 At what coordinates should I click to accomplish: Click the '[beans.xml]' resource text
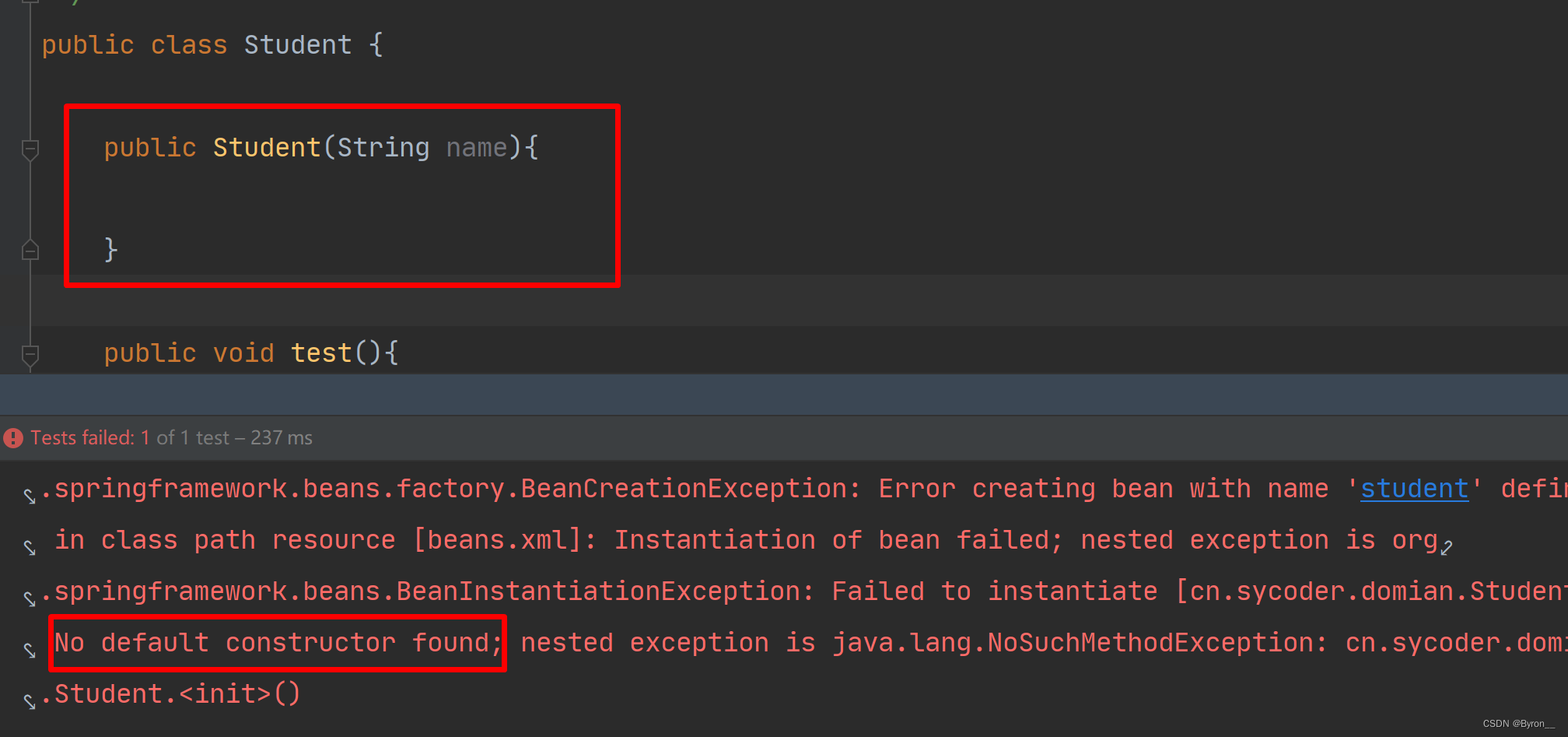[497, 540]
